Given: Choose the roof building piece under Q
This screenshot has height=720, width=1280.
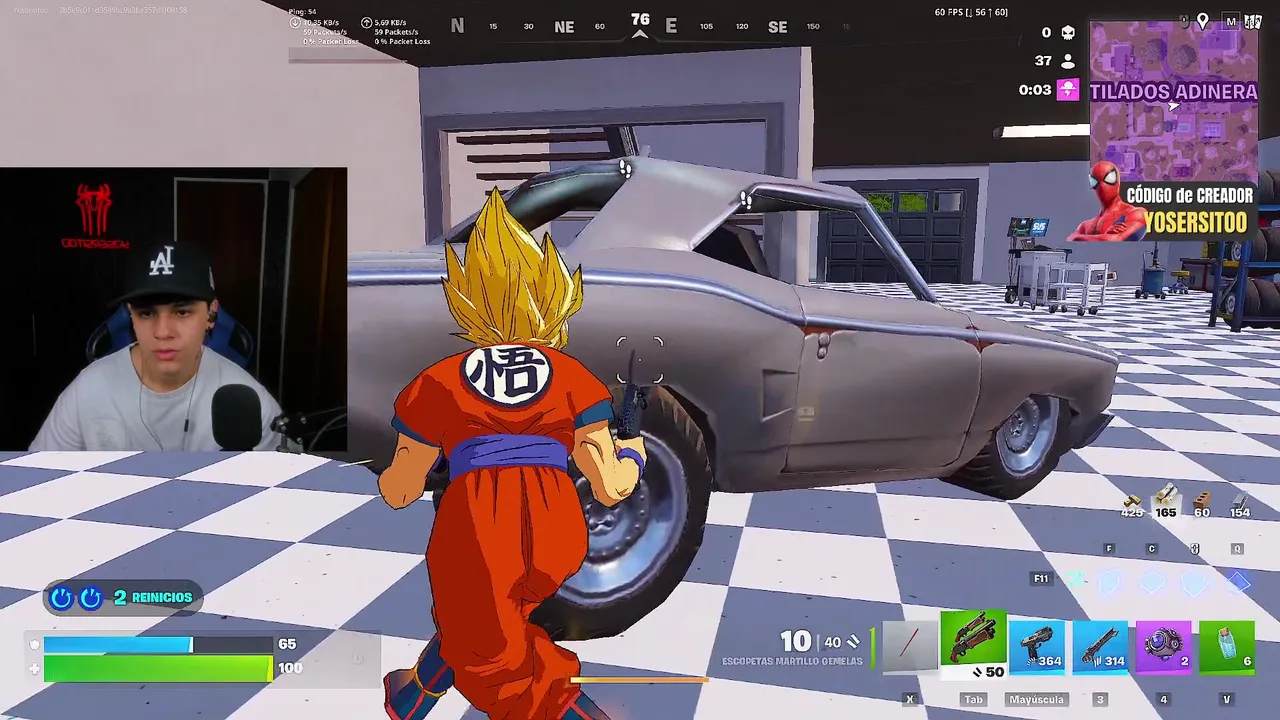Looking at the screenshot, I should click(1238, 581).
